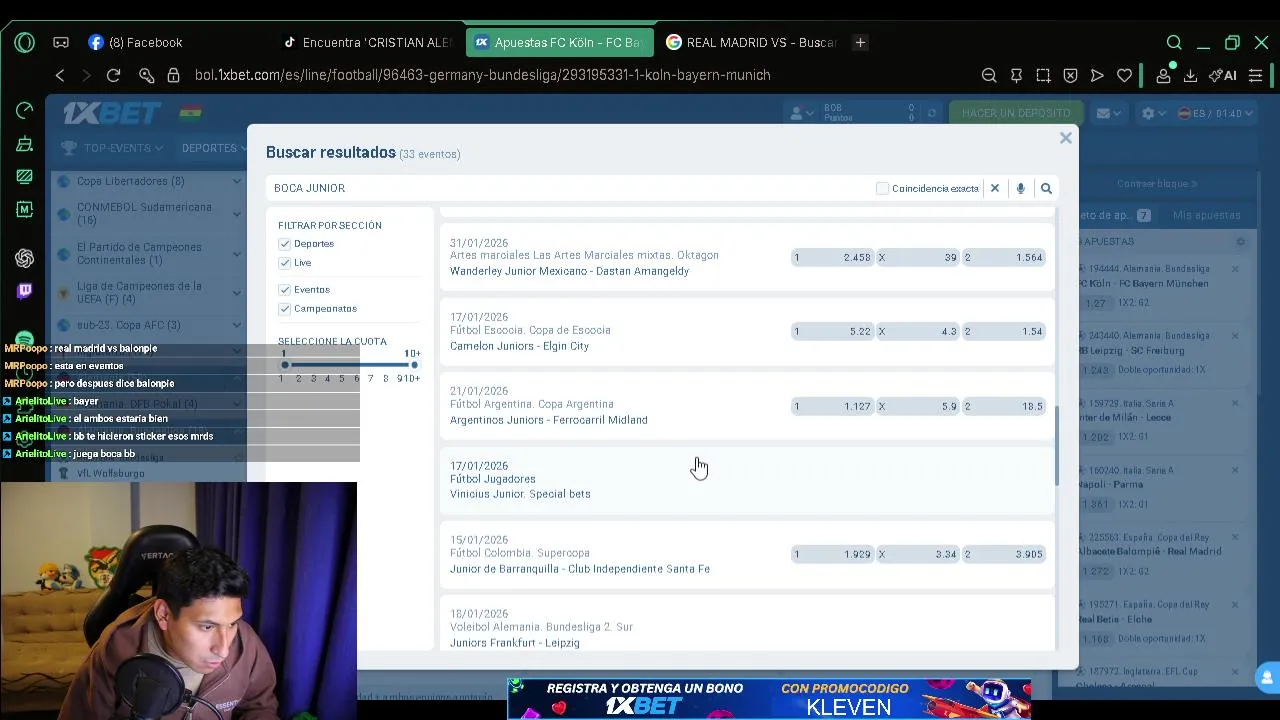Open the ES language and time dropdown
1280x720 pixels.
click(1216, 113)
